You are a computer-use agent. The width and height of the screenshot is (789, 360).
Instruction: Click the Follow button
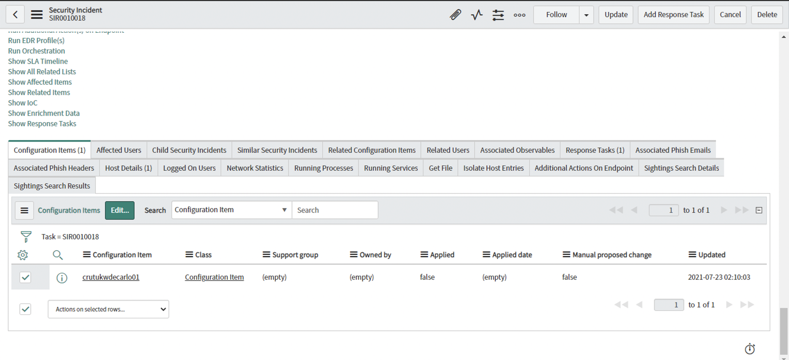tap(557, 15)
